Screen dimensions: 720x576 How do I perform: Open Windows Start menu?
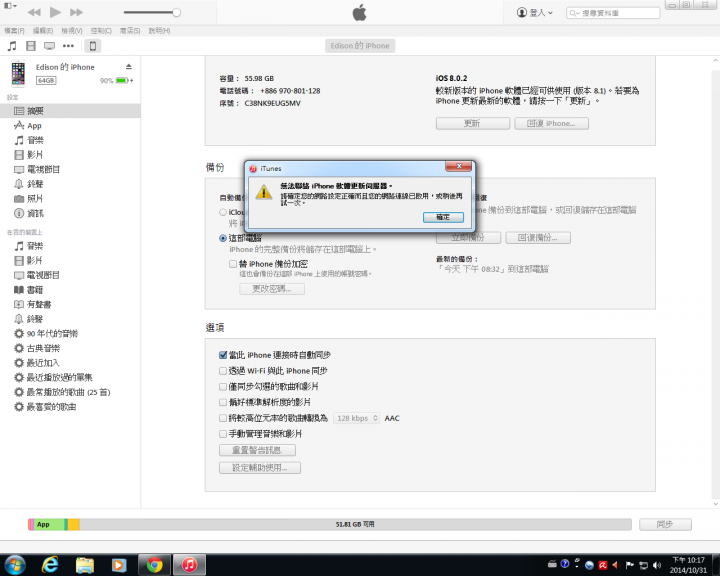coord(15,565)
